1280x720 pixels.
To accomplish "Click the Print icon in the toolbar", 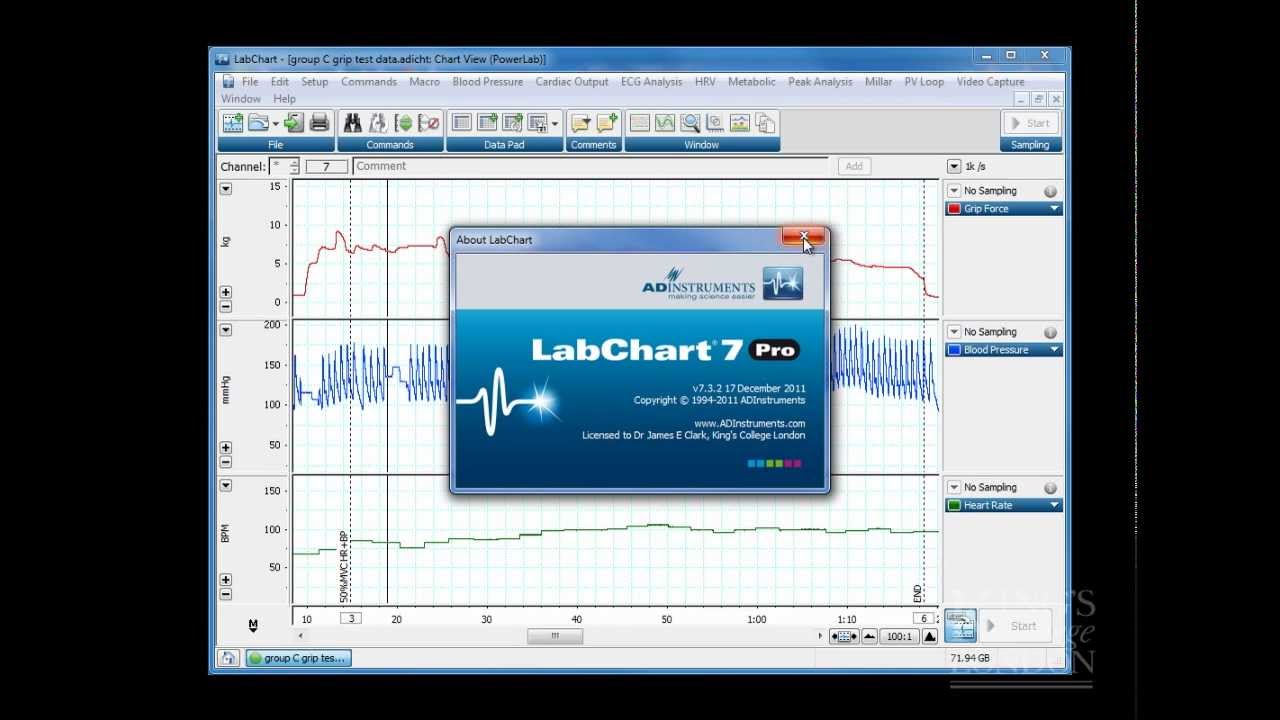I will [320, 123].
